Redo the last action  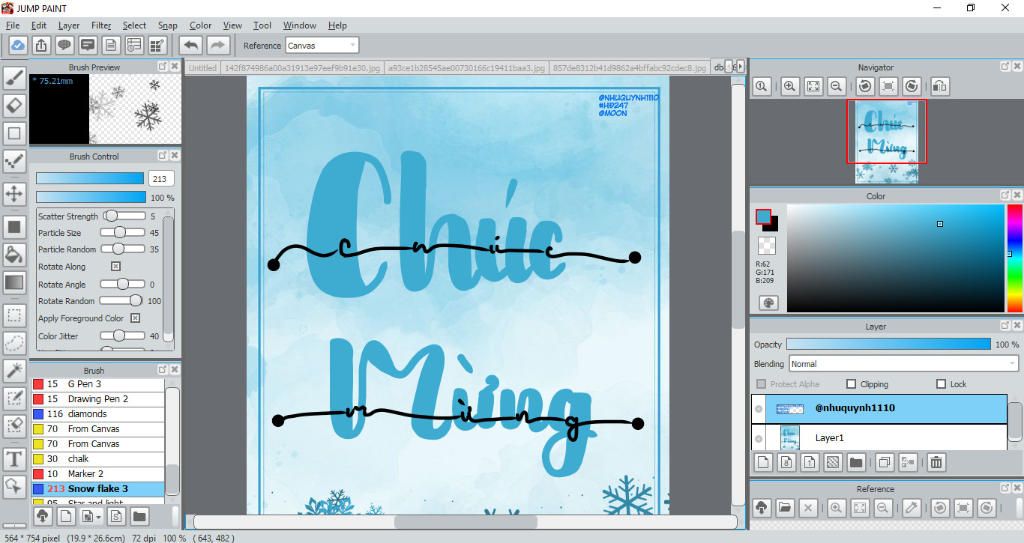coord(217,45)
